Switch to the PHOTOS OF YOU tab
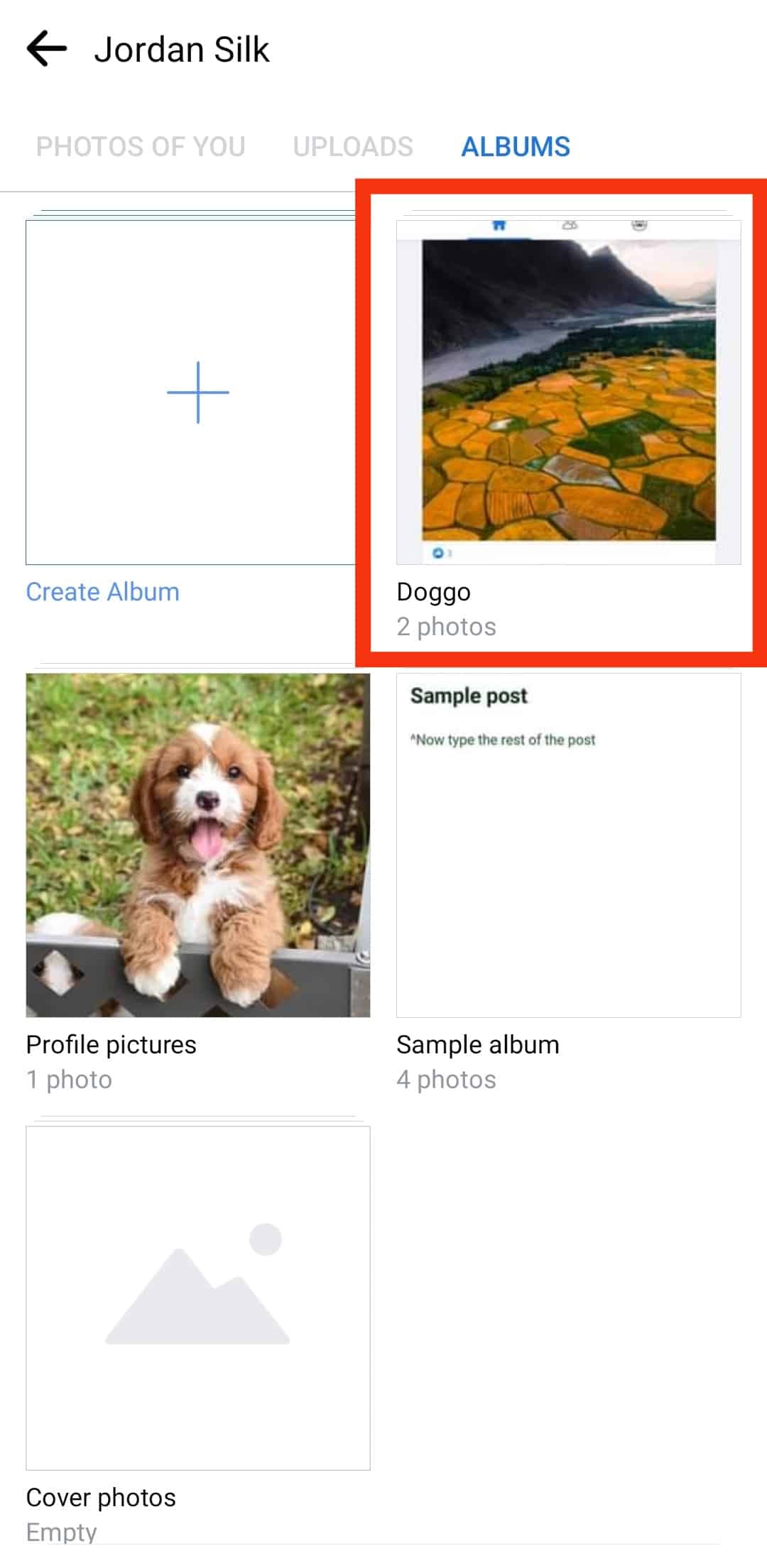Viewport: 767px width, 1568px height. 141,147
